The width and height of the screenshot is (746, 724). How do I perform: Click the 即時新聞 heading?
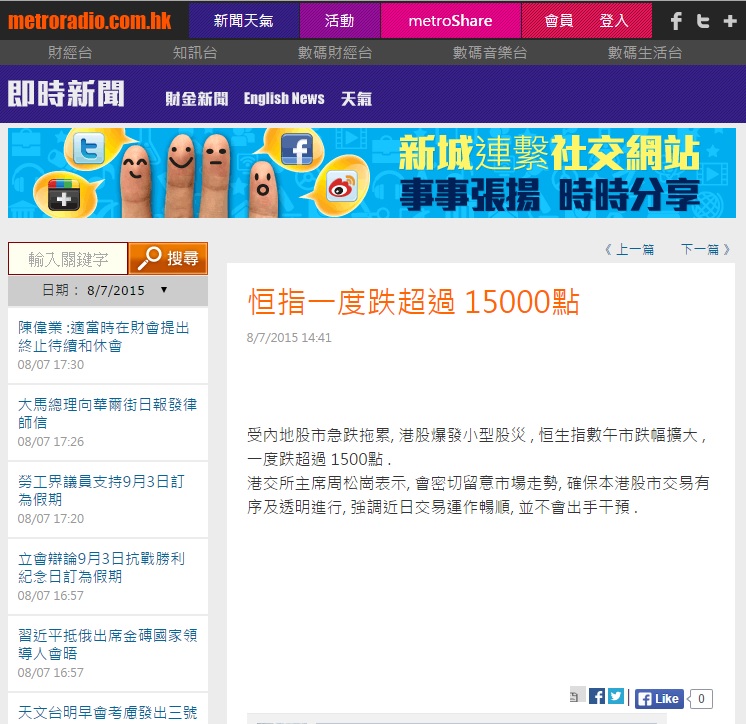(66, 93)
